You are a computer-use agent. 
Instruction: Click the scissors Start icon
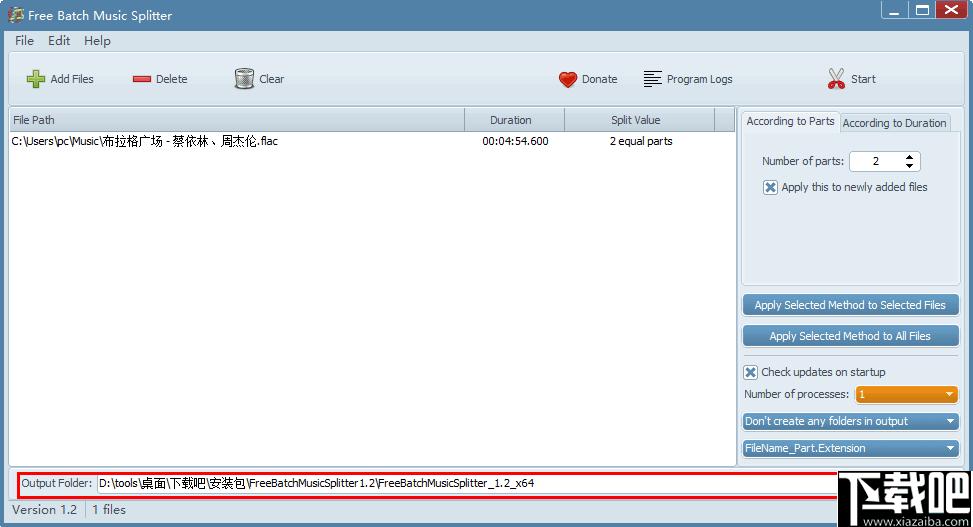click(837, 79)
